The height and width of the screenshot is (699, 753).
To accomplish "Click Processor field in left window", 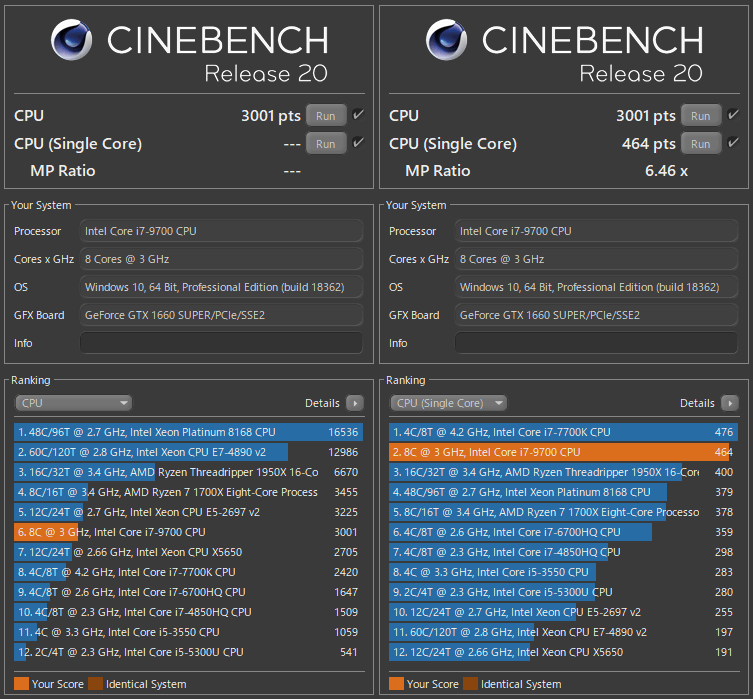I will 221,231.
